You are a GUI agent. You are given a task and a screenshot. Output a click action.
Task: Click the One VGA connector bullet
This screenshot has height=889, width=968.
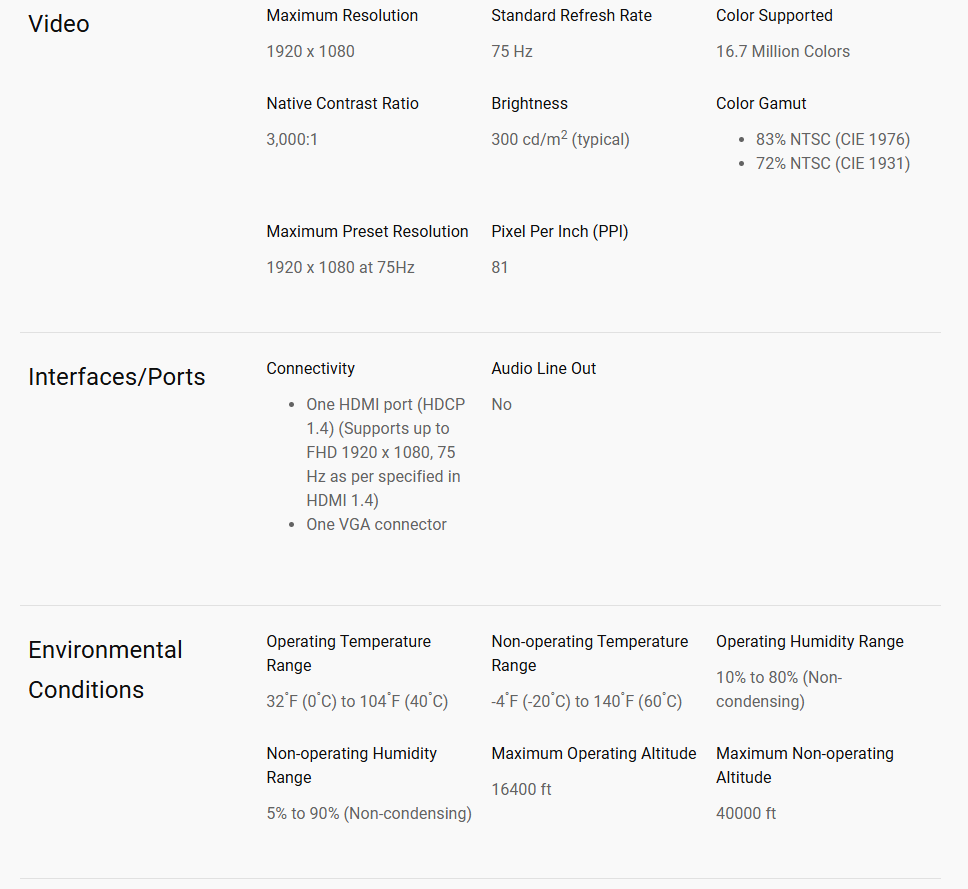tap(377, 524)
